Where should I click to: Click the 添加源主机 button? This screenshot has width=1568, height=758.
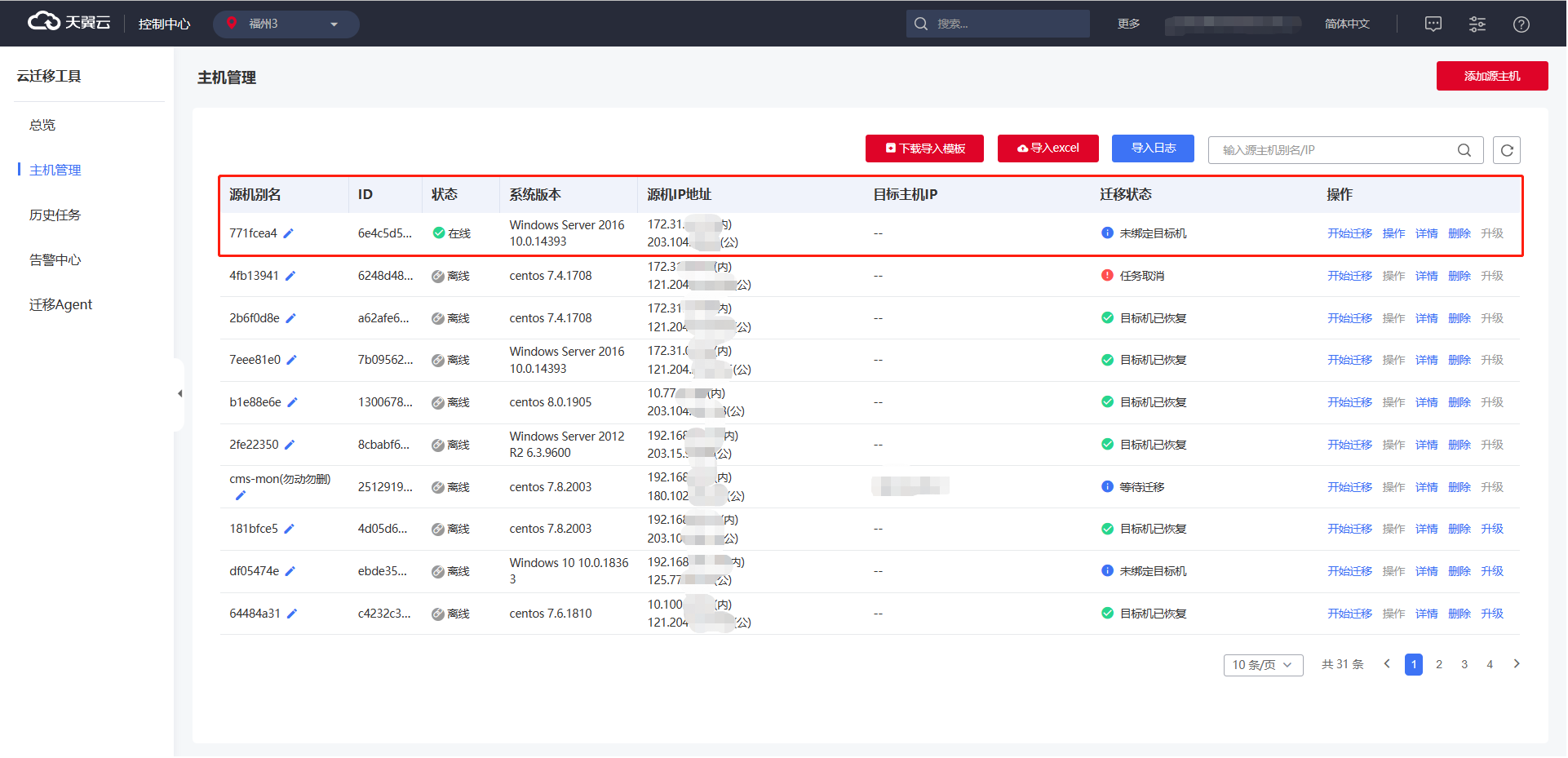coord(1494,76)
